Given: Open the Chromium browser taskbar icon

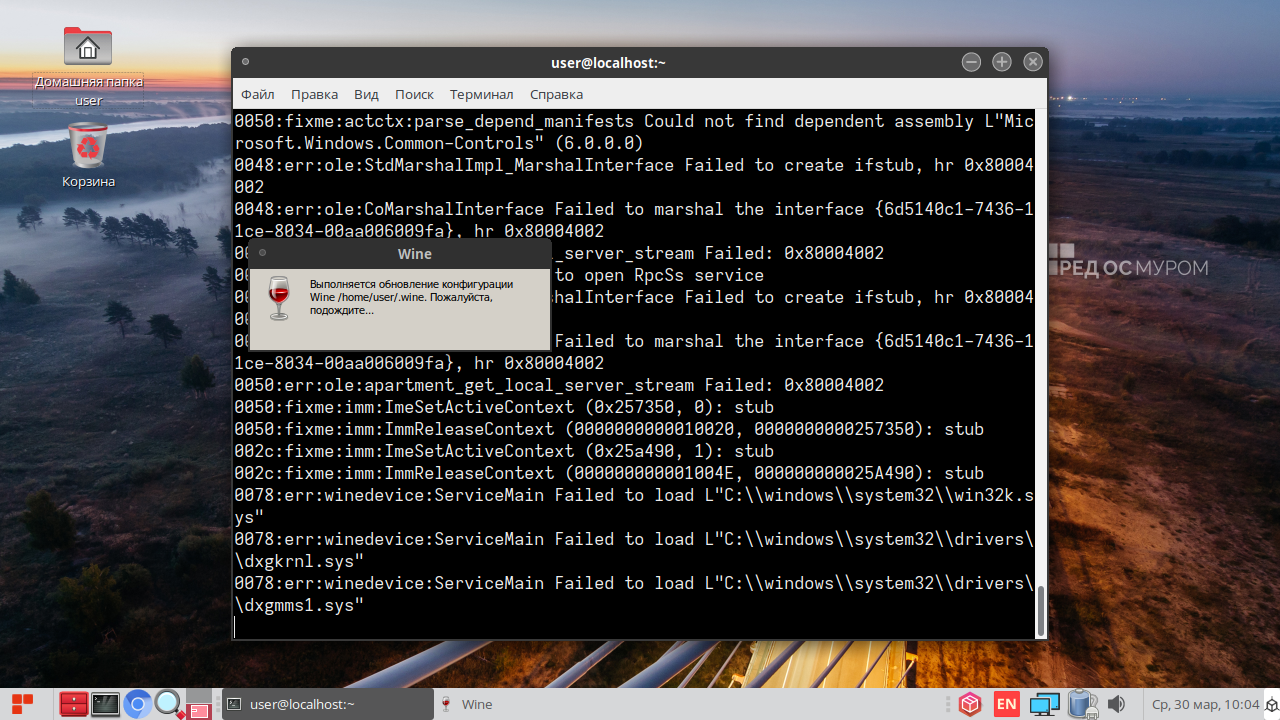Looking at the screenshot, I should (x=138, y=704).
